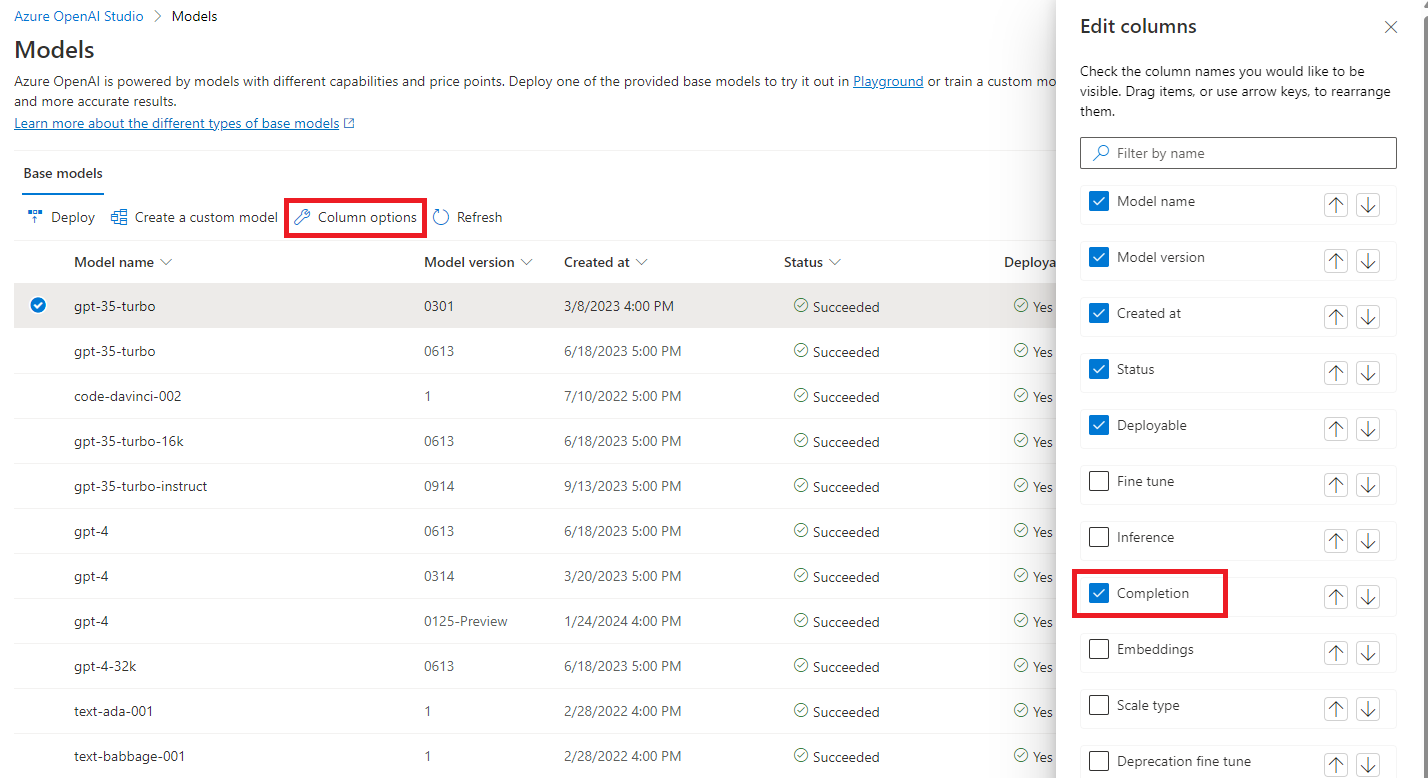The width and height of the screenshot is (1428, 778).
Task: Select the Base models tab
Action: pos(63,173)
